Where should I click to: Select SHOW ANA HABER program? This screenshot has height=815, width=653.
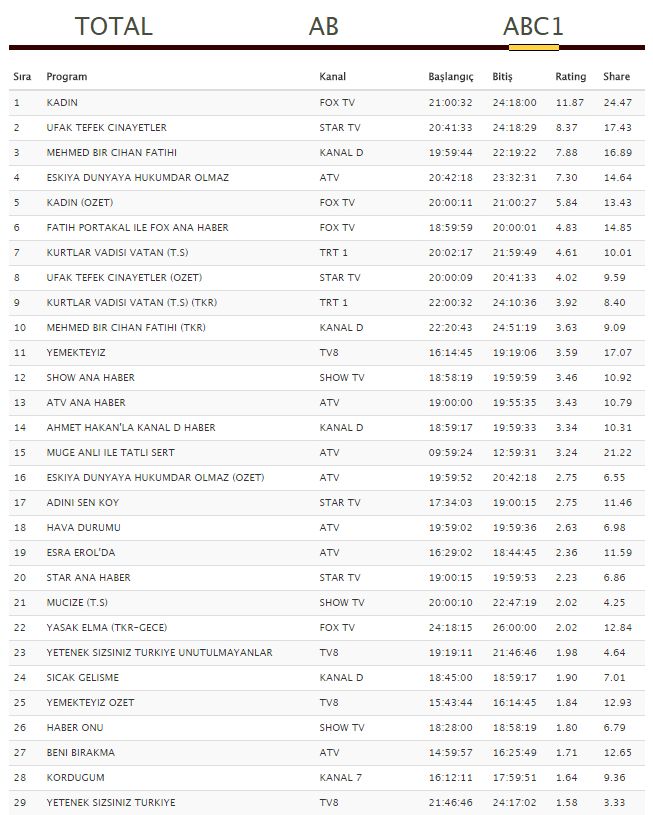tap(90, 377)
